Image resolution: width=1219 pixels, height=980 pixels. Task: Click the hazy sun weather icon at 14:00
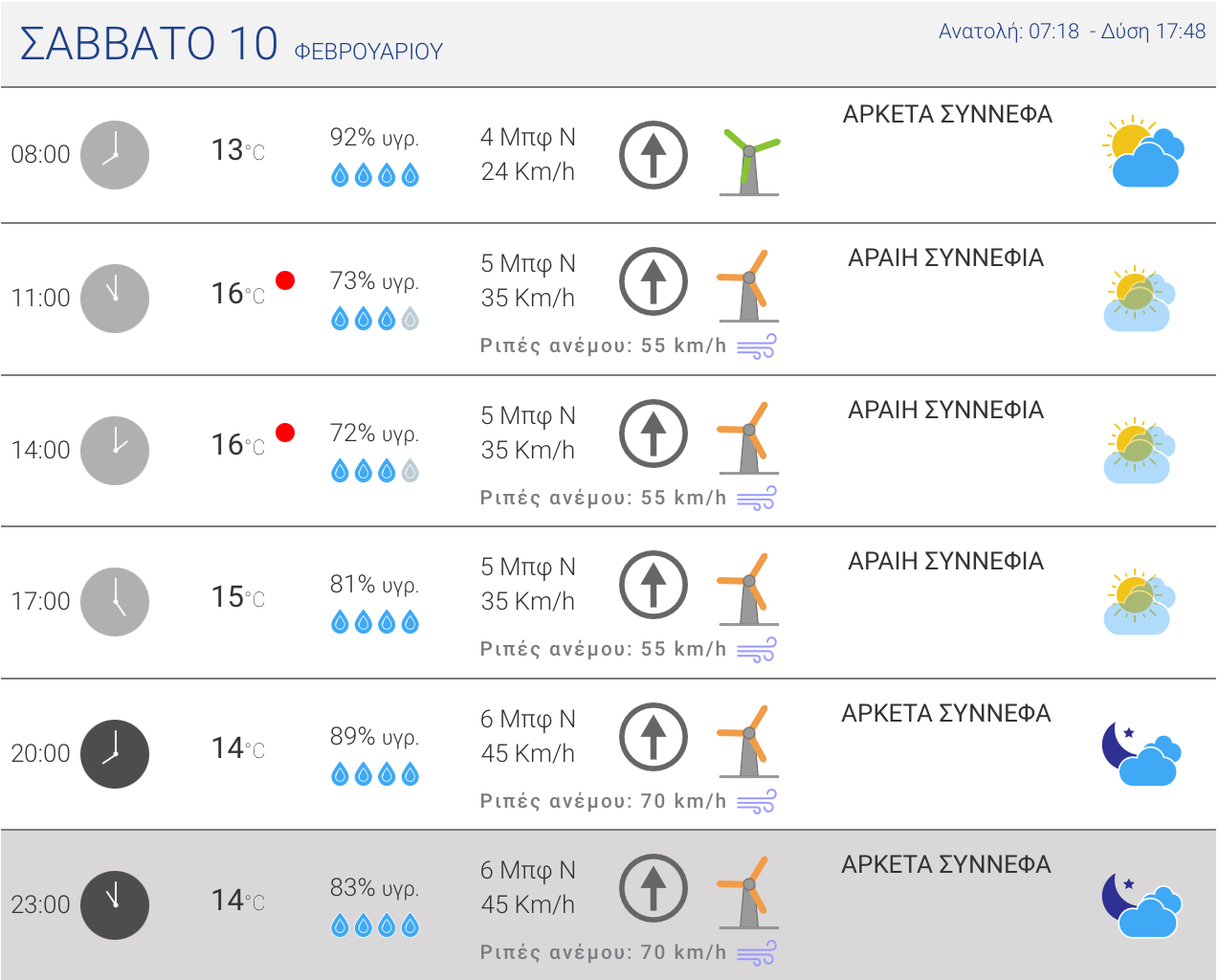pyautogui.click(x=1139, y=451)
